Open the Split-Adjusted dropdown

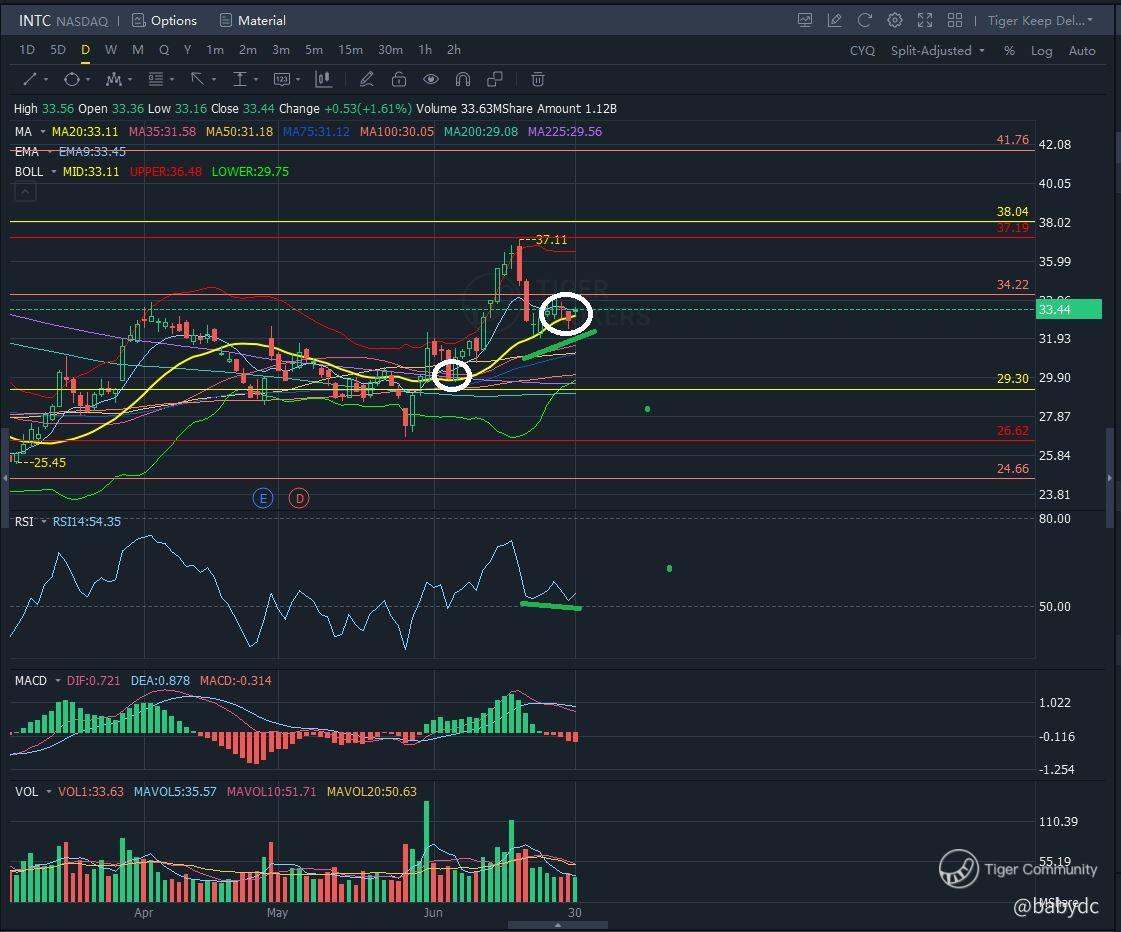(x=937, y=51)
